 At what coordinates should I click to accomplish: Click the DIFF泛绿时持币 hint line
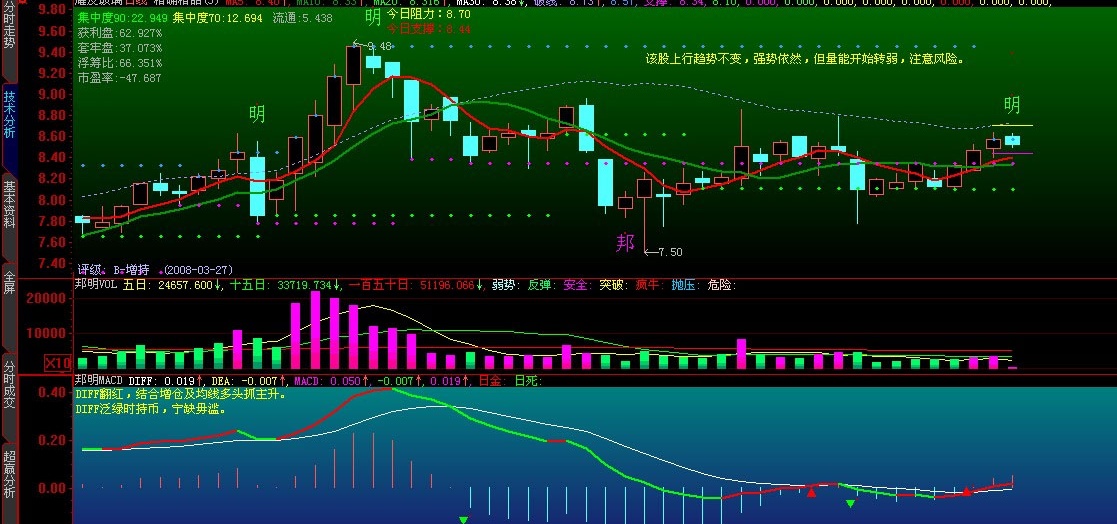tap(151, 409)
